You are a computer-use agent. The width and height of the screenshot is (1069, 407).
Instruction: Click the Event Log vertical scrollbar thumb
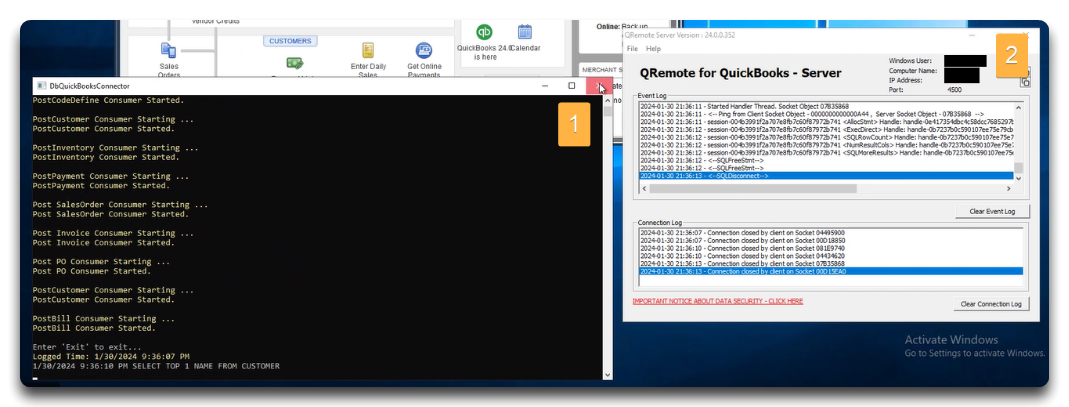tap(1019, 168)
